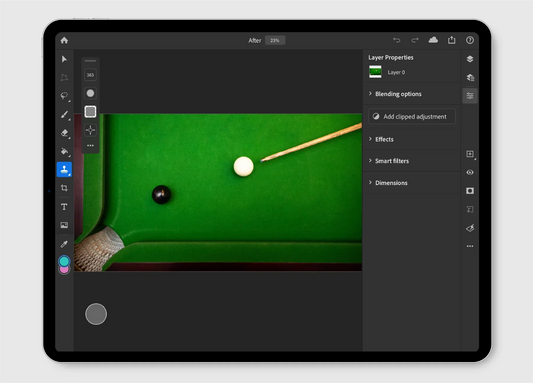The width and height of the screenshot is (533, 383).
Task: Undo the last action
Action: click(397, 40)
